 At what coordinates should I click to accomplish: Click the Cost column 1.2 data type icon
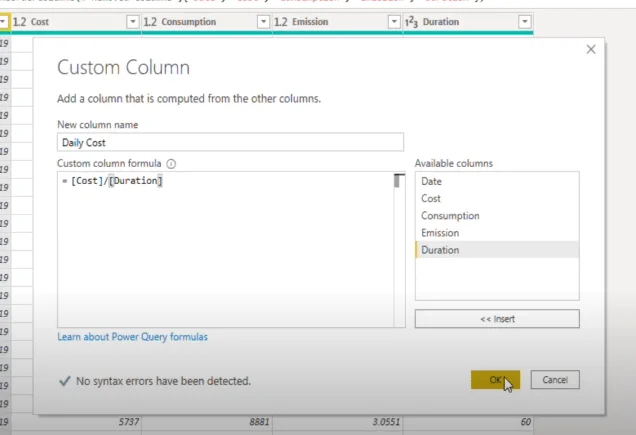[19, 22]
